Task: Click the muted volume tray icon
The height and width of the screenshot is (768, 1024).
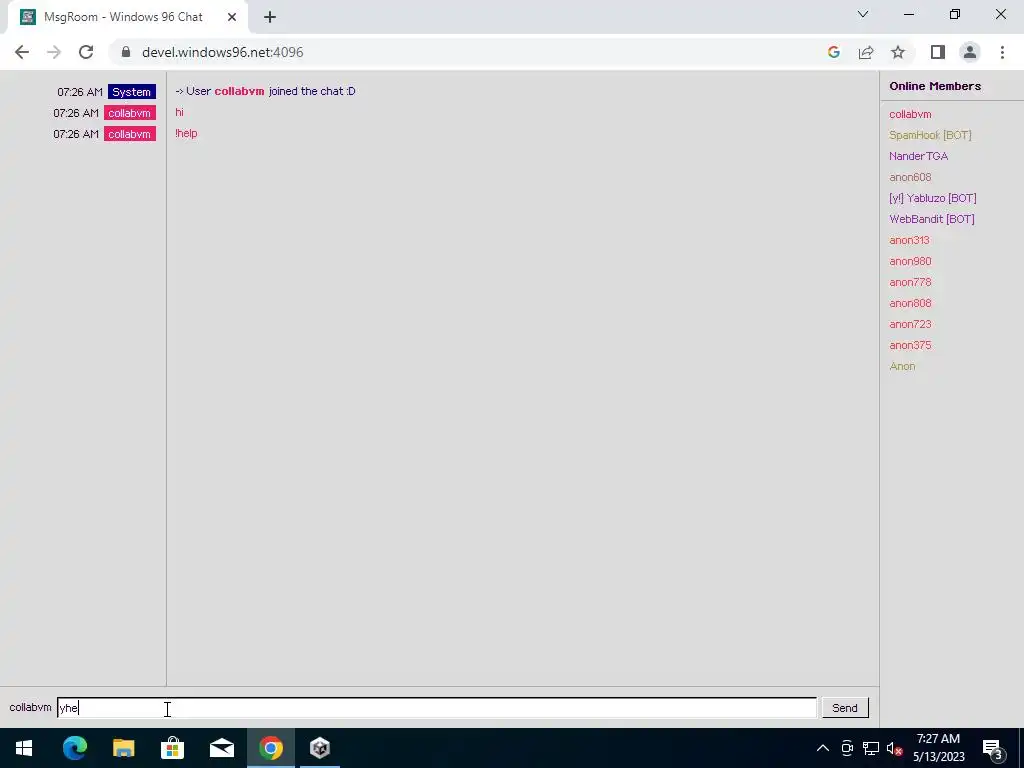Action: [894, 749]
